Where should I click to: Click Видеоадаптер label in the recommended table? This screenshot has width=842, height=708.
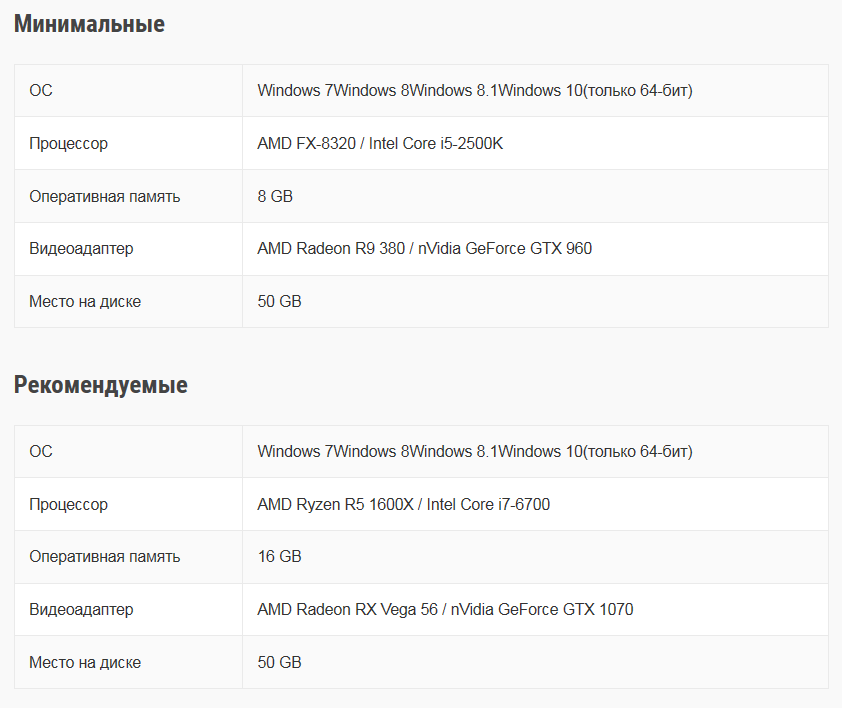(81, 610)
